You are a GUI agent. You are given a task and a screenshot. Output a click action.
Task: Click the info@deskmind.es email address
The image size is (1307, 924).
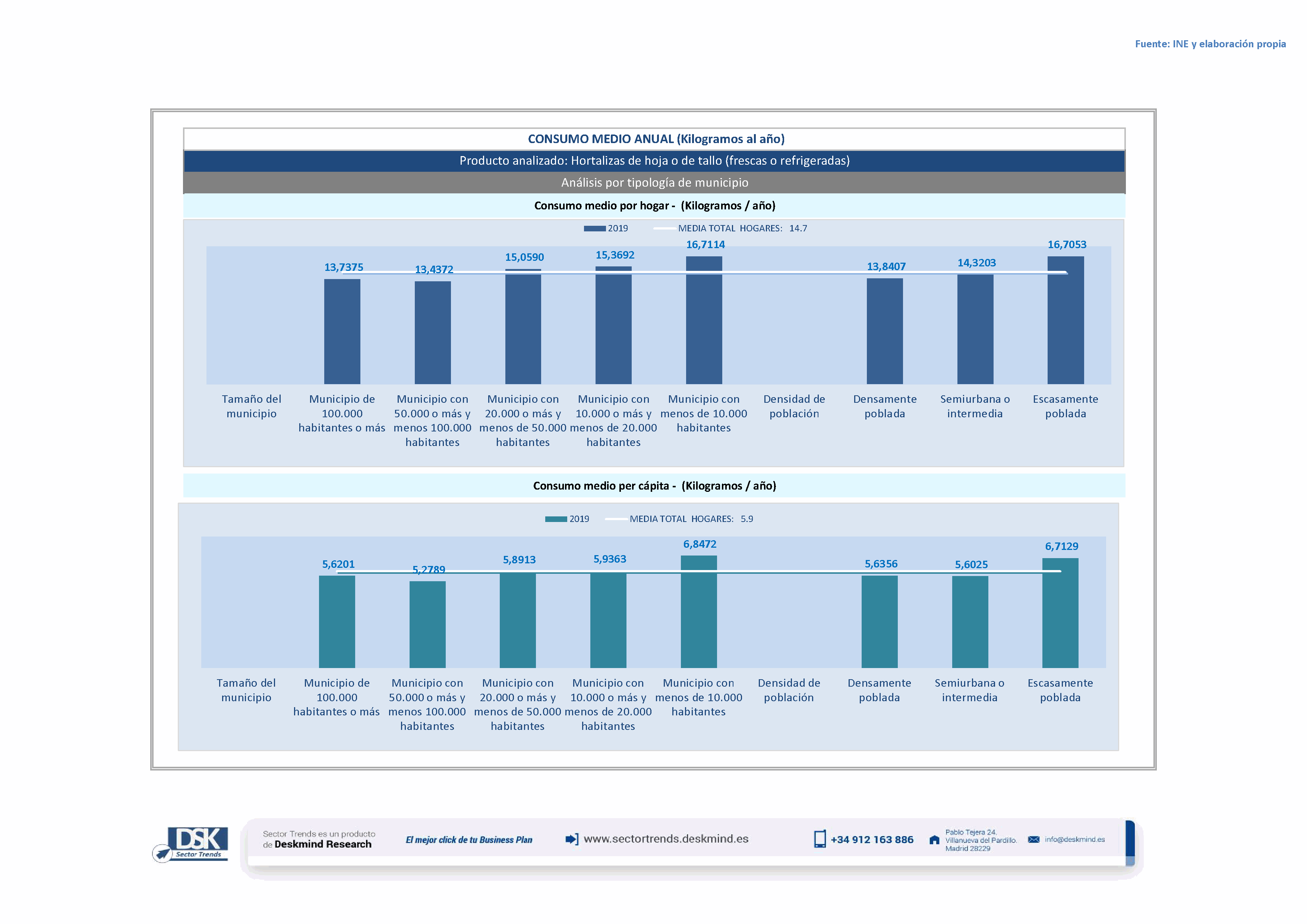click(1075, 839)
